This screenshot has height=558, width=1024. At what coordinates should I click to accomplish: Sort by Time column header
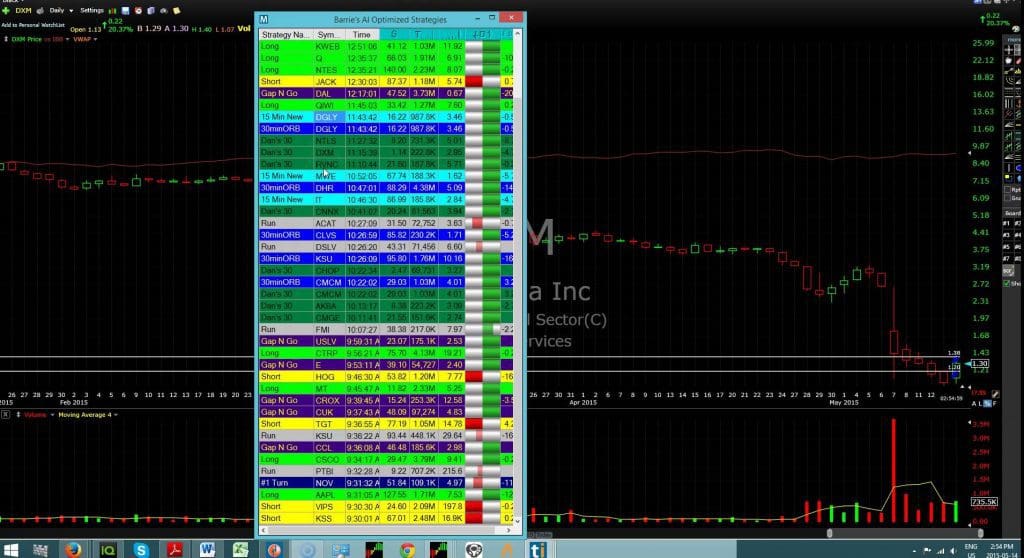coord(361,35)
